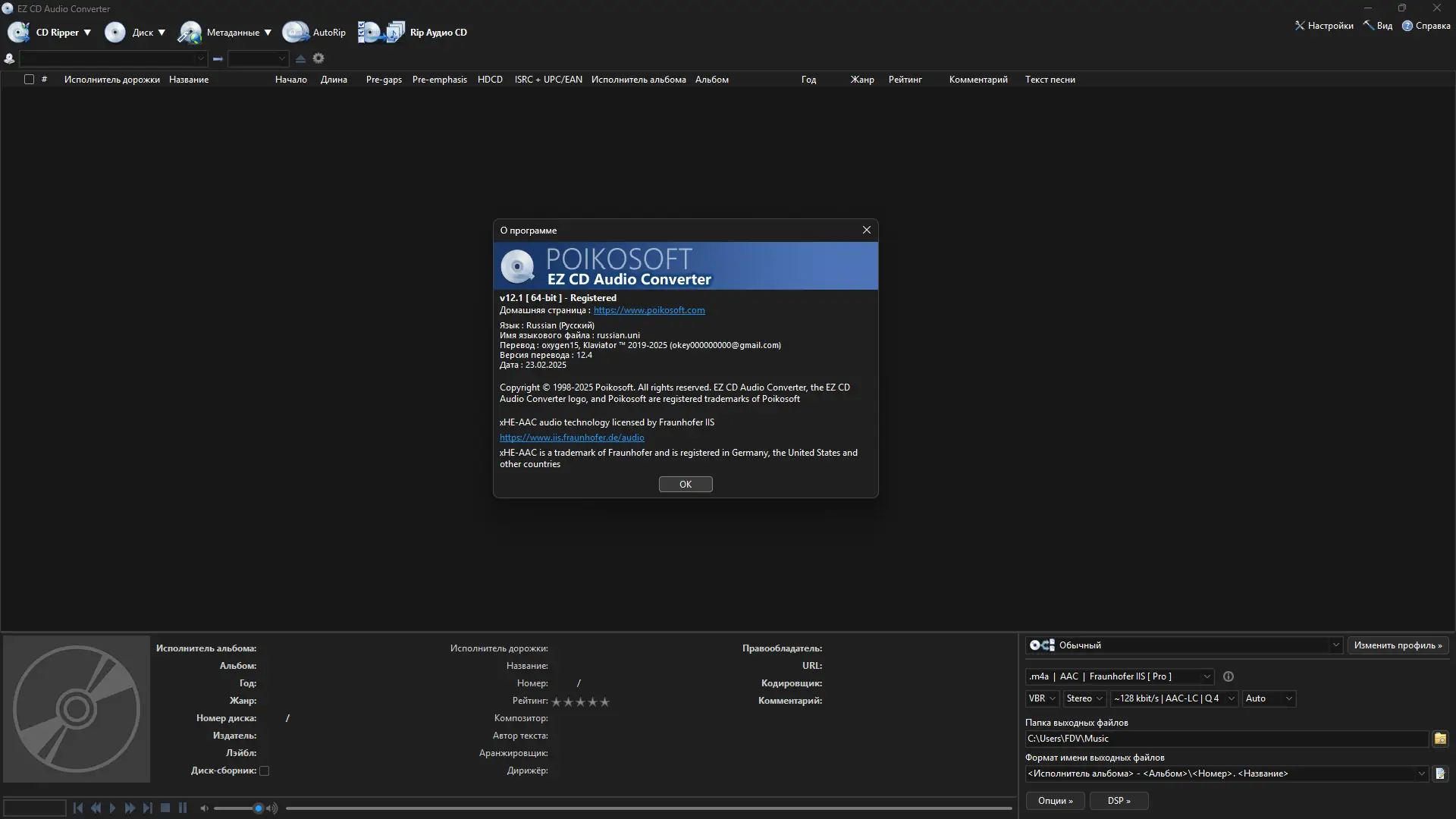Click OK in the О программе dialog
The height and width of the screenshot is (819, 1456).
pos(685,484)
